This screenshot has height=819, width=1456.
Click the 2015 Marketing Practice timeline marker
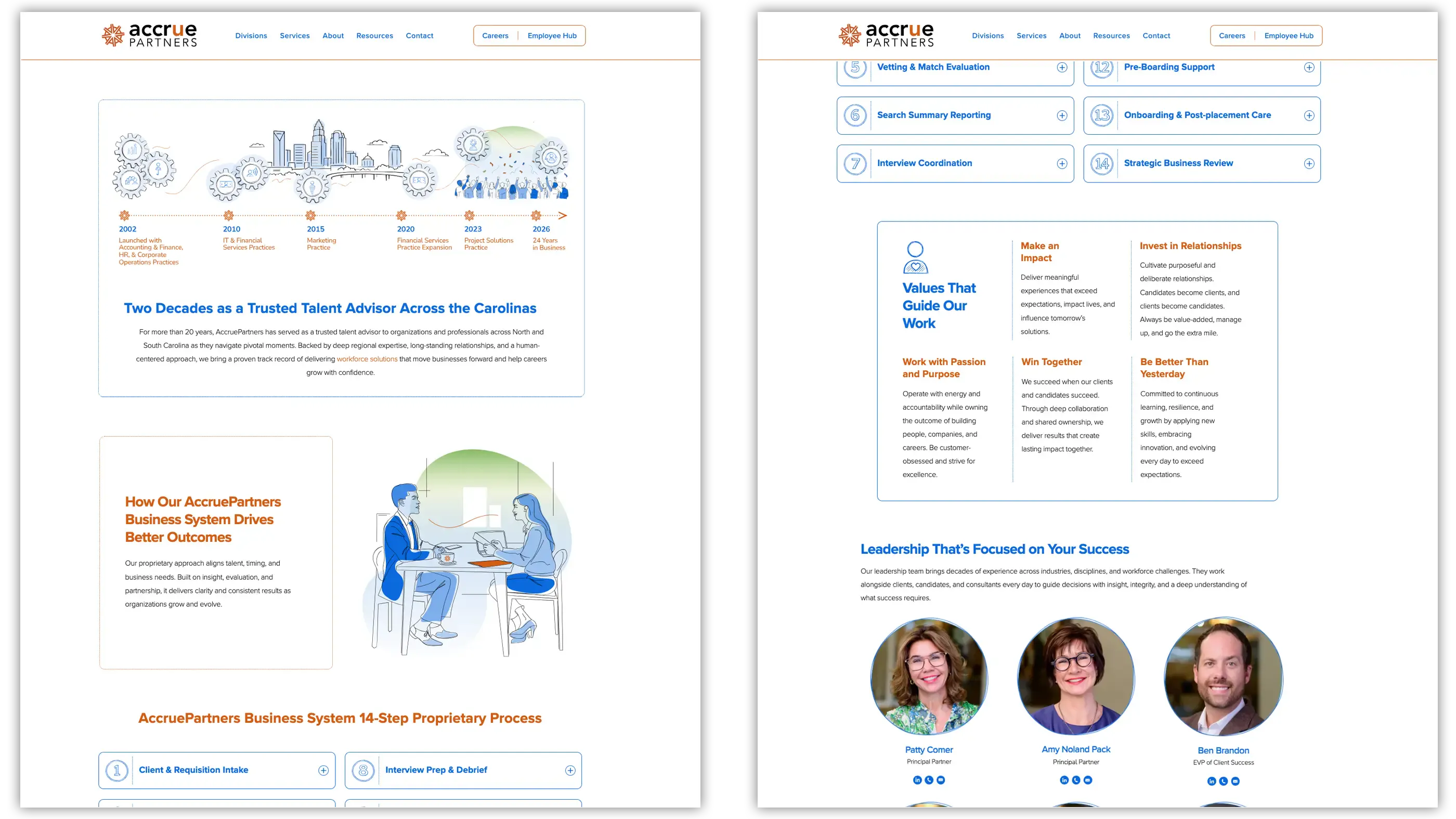tap(310, 215)
